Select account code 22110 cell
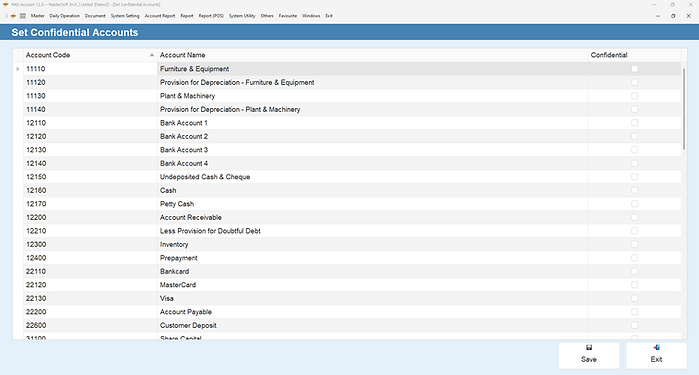699x375 pixels. coord(90,272)
